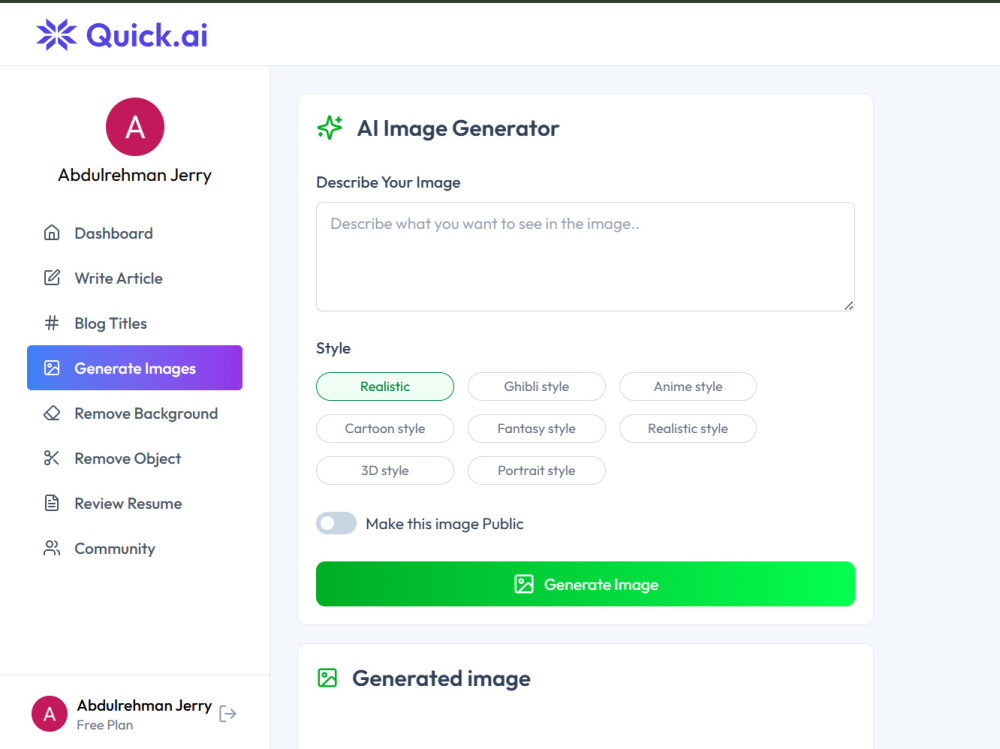1000x749 pixels.
Task: Click the text area resize handle corner
Action: 848,306
